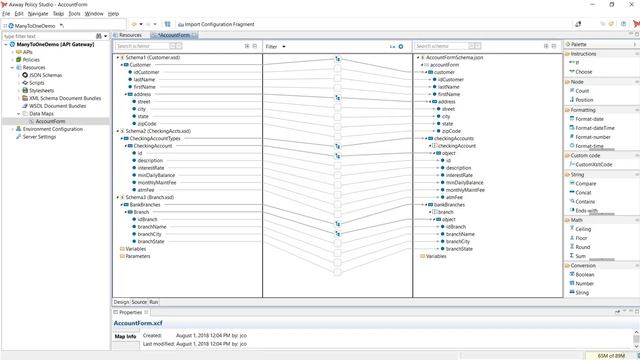Select the source Variables folder
640x360 pixels.
(136, 249)
